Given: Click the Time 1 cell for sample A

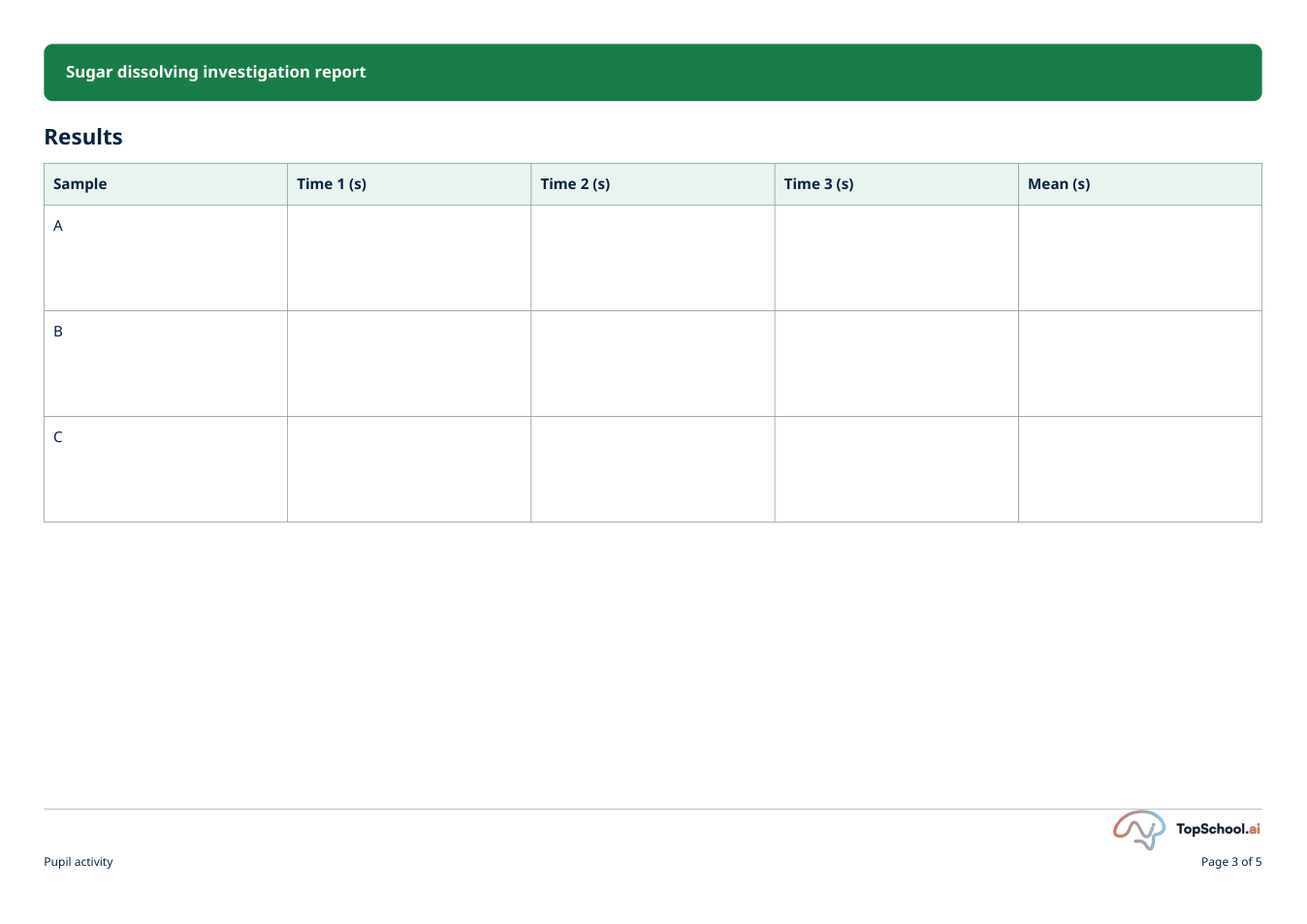Looking at the screenshot, I should pos(409,258).
